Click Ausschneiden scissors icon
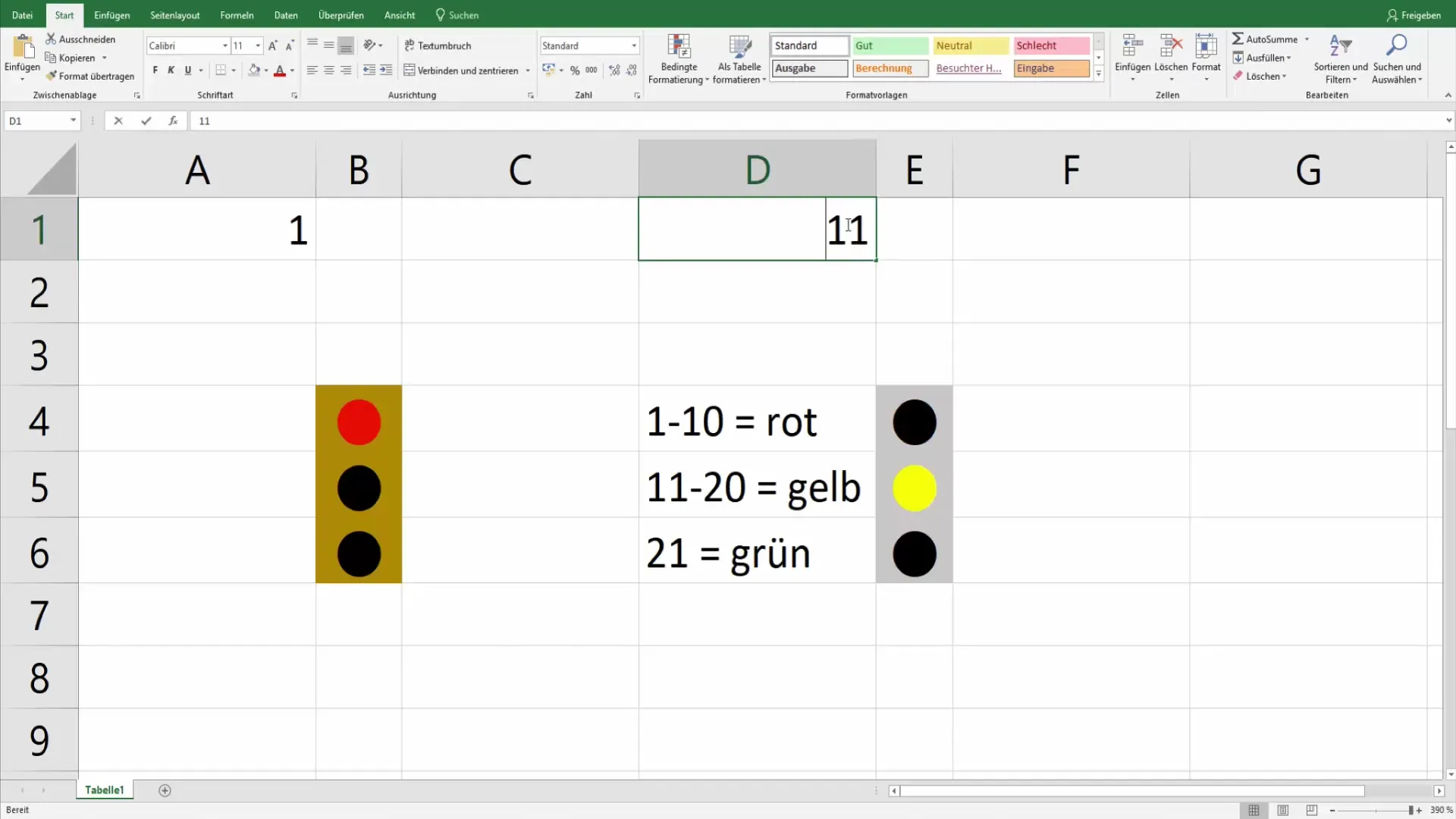Viewport: 1456px width, 819px height. [x=51, y=39]
